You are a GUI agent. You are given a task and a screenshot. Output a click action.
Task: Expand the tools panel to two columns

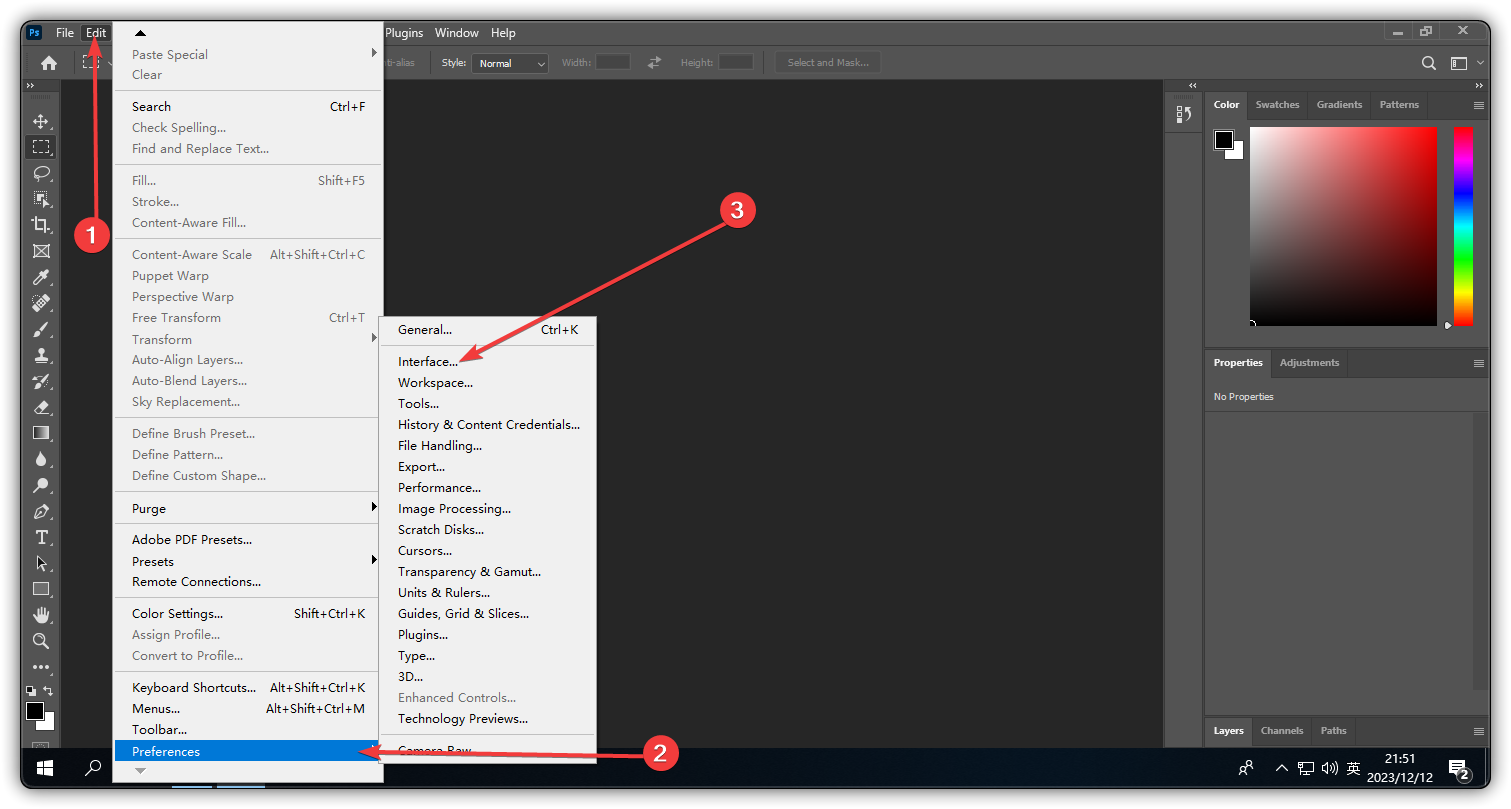(x=31, y=86)
